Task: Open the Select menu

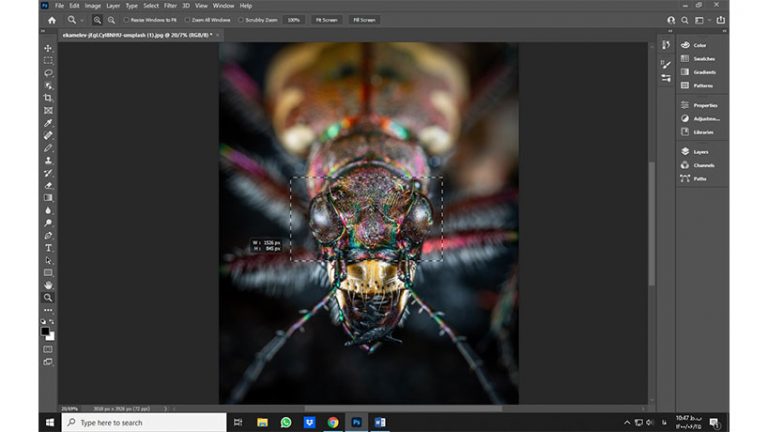Action: pyautogui.click(x=151, y=6)
